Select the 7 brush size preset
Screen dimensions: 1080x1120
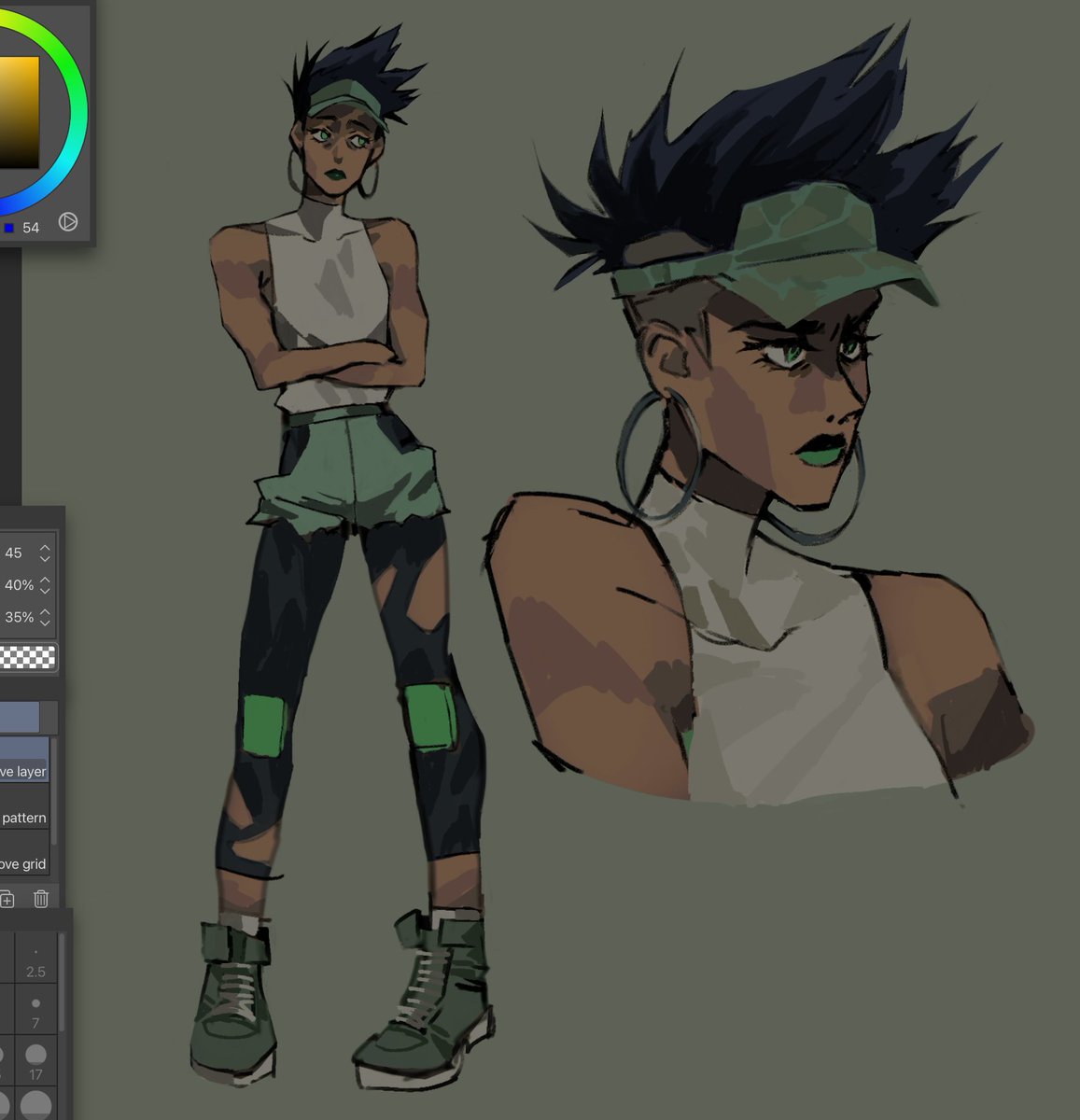click(x=35, y=1011)
